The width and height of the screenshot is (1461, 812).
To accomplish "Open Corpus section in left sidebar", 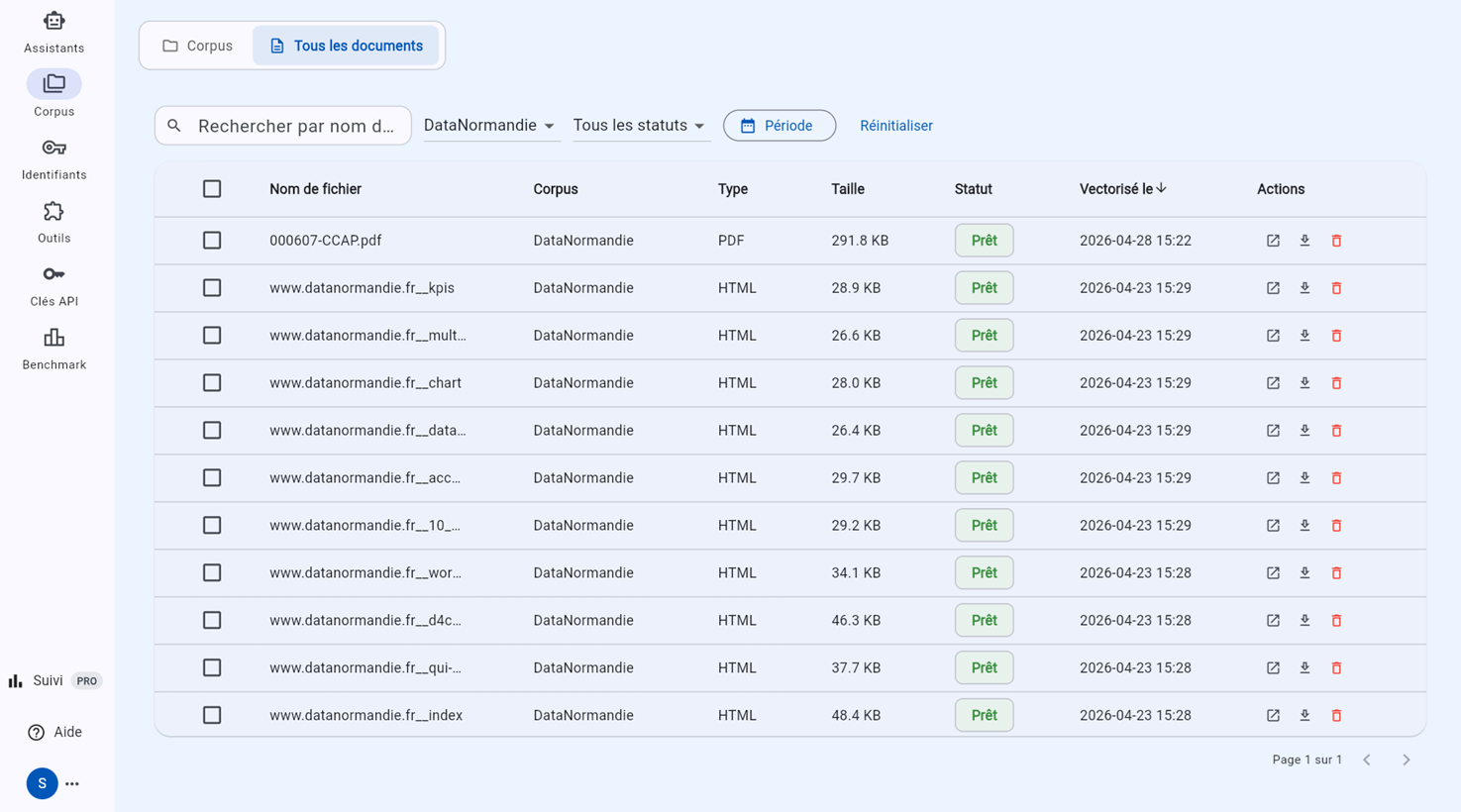I will tap(53, 95).
